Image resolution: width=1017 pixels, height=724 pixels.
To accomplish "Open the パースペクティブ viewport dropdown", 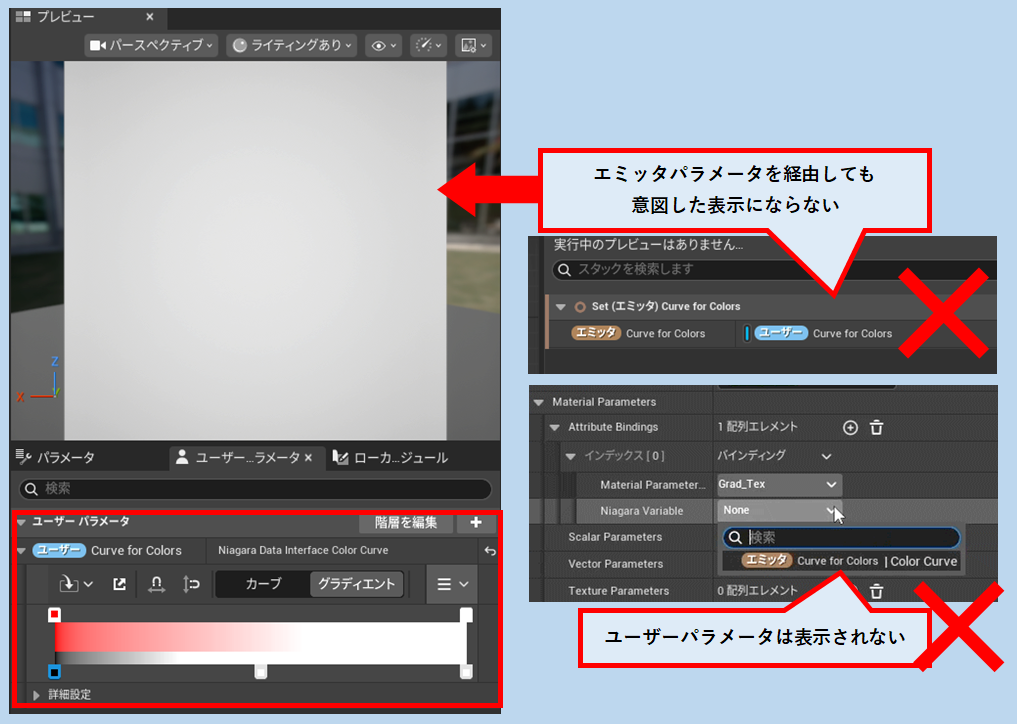I will coord(151,45).
